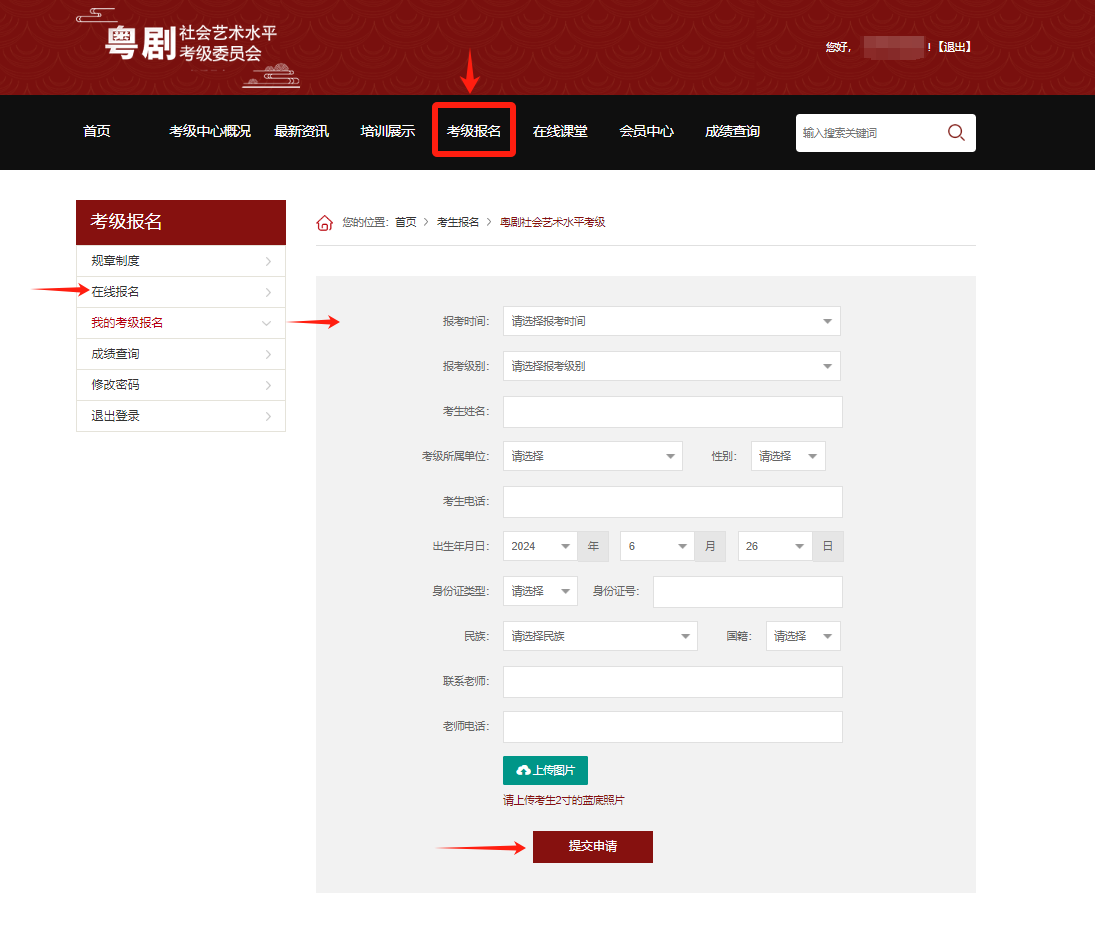
Task: Open the birth month dropdown showing 6
Action: pyautogui.click(x=656, y=546)
